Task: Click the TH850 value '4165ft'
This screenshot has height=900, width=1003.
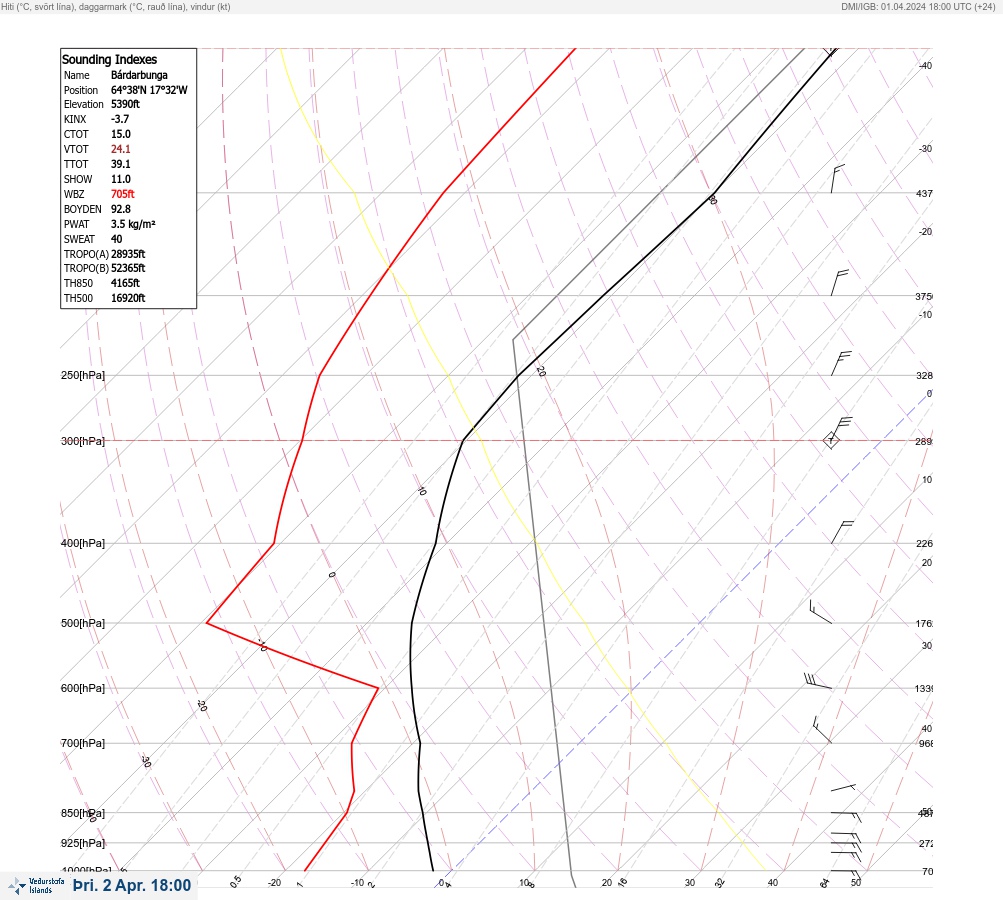Action: (x=125, y=283)
